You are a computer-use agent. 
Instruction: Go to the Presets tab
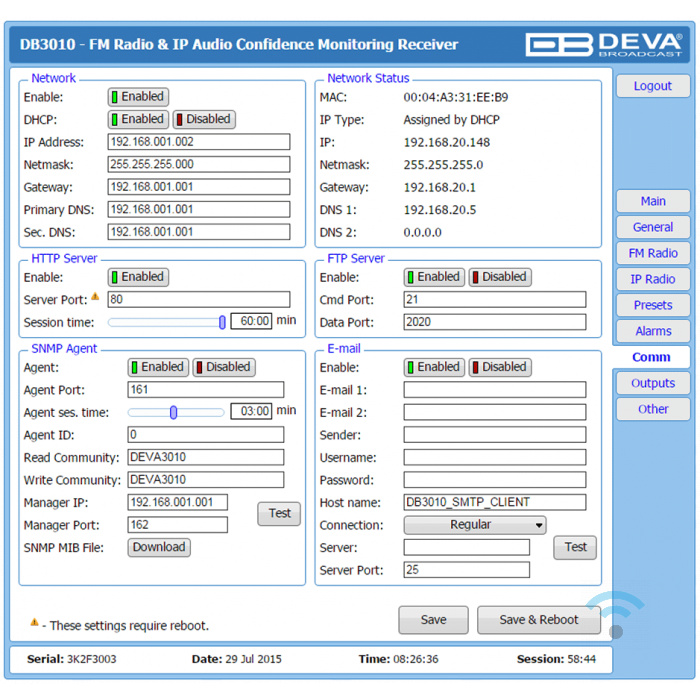[652, 305]
